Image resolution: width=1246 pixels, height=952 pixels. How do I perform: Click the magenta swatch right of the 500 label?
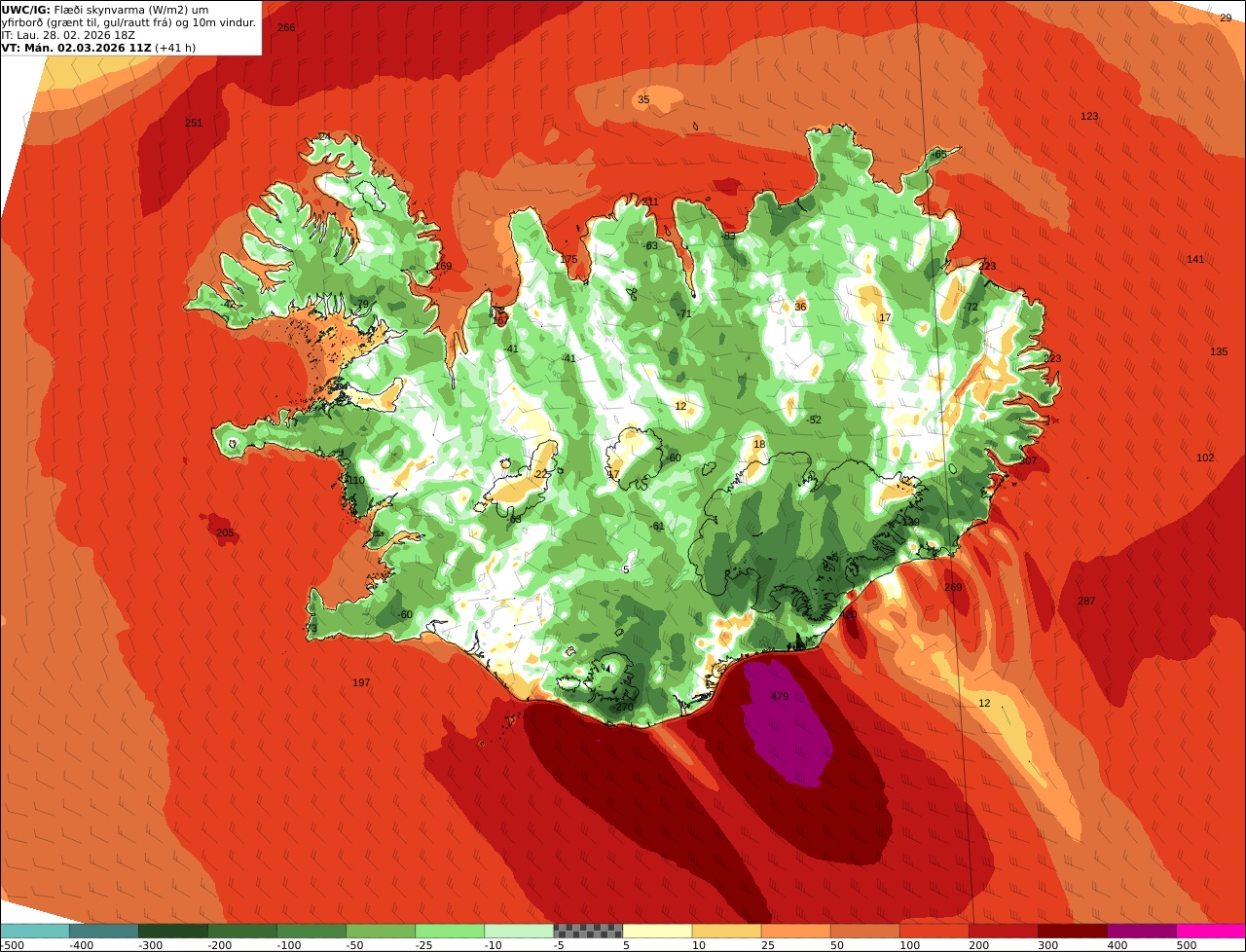tap(1211, 931)
